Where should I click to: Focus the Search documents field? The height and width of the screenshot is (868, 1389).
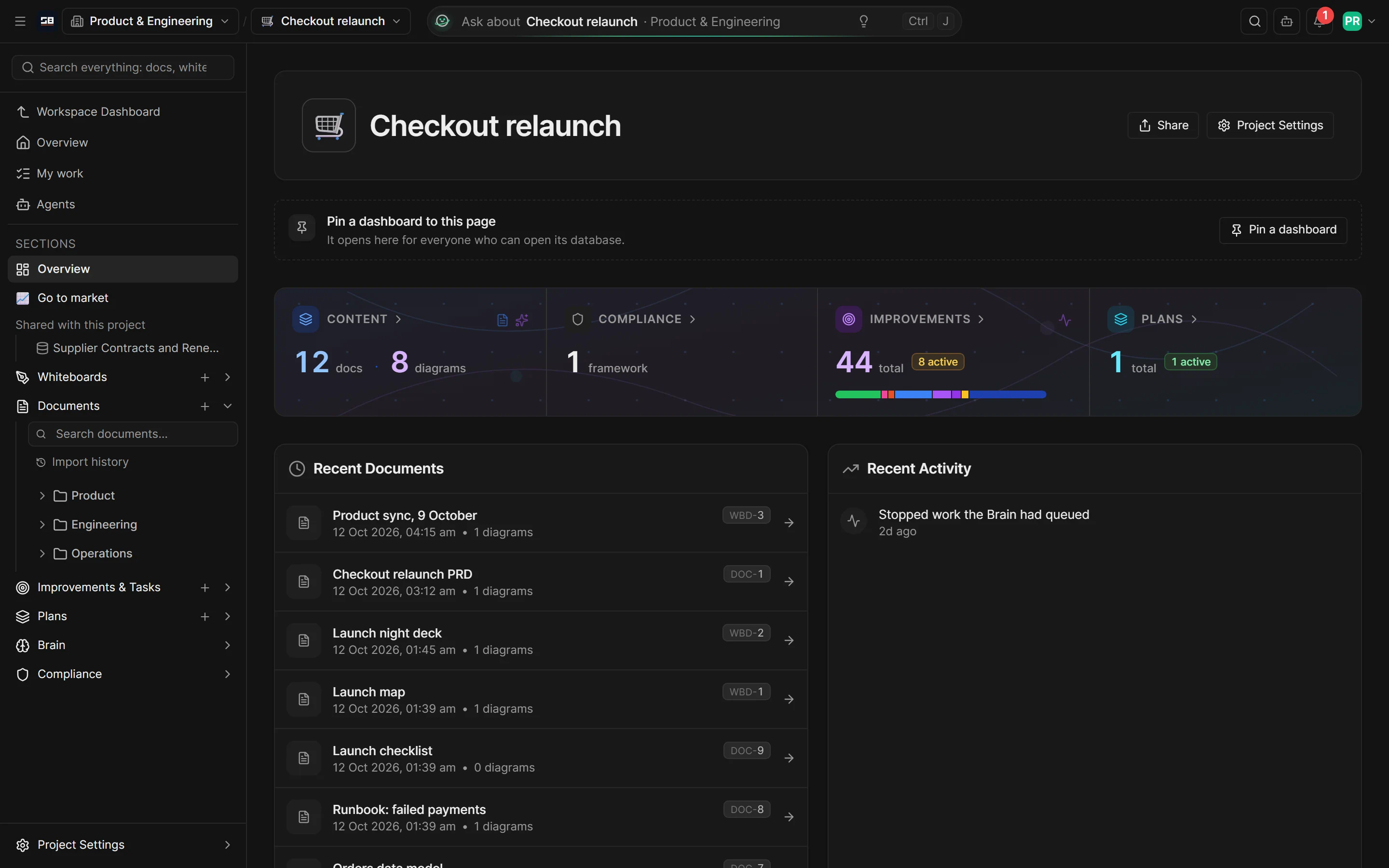(133, 434)
